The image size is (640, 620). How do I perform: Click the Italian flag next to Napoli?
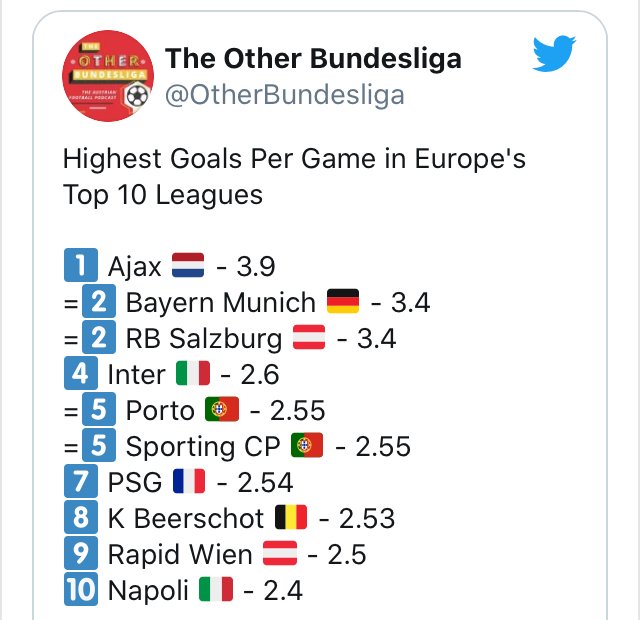click(215, 591)
